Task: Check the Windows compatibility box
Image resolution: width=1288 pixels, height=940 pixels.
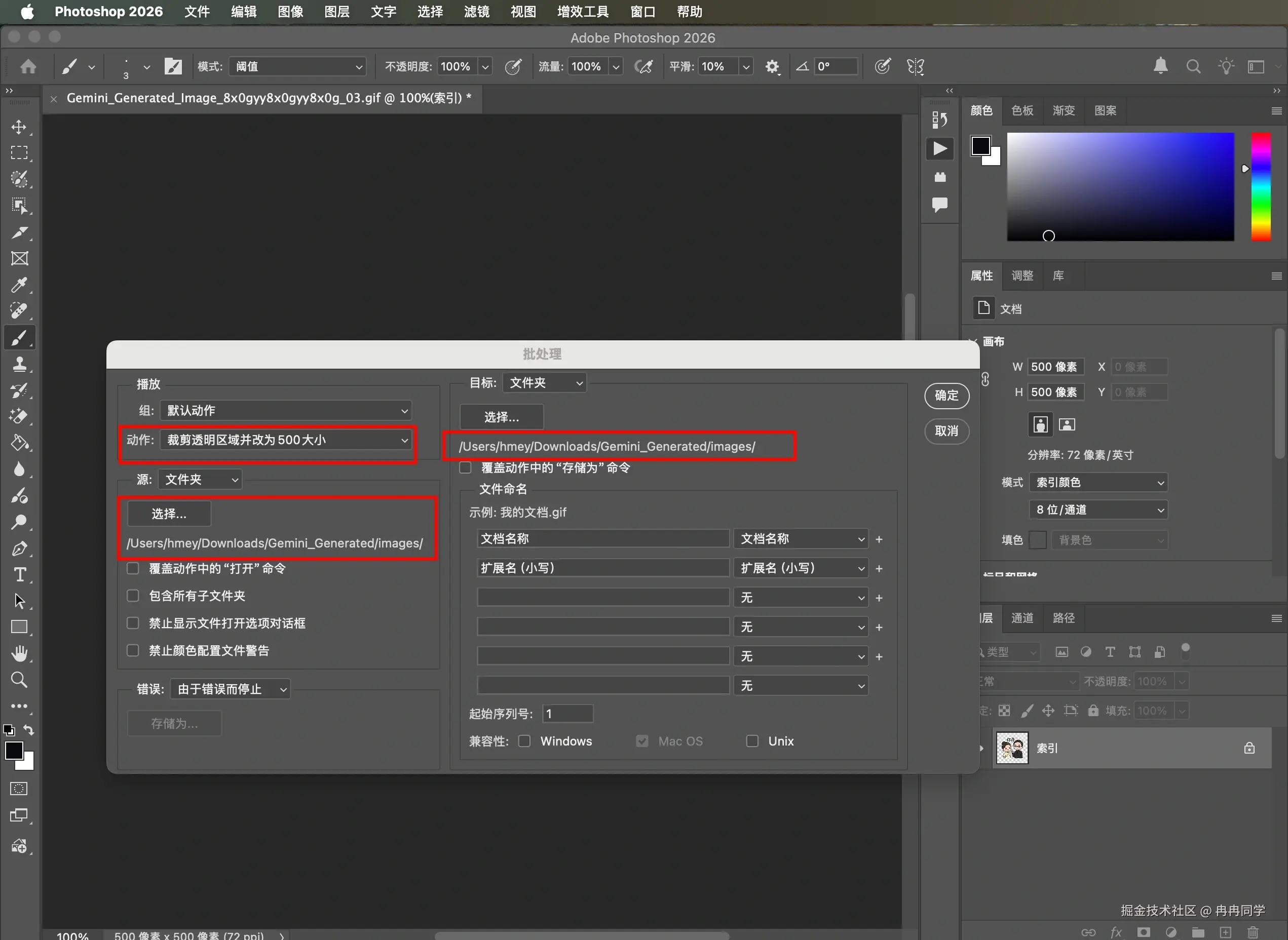Action: point(524,741)
